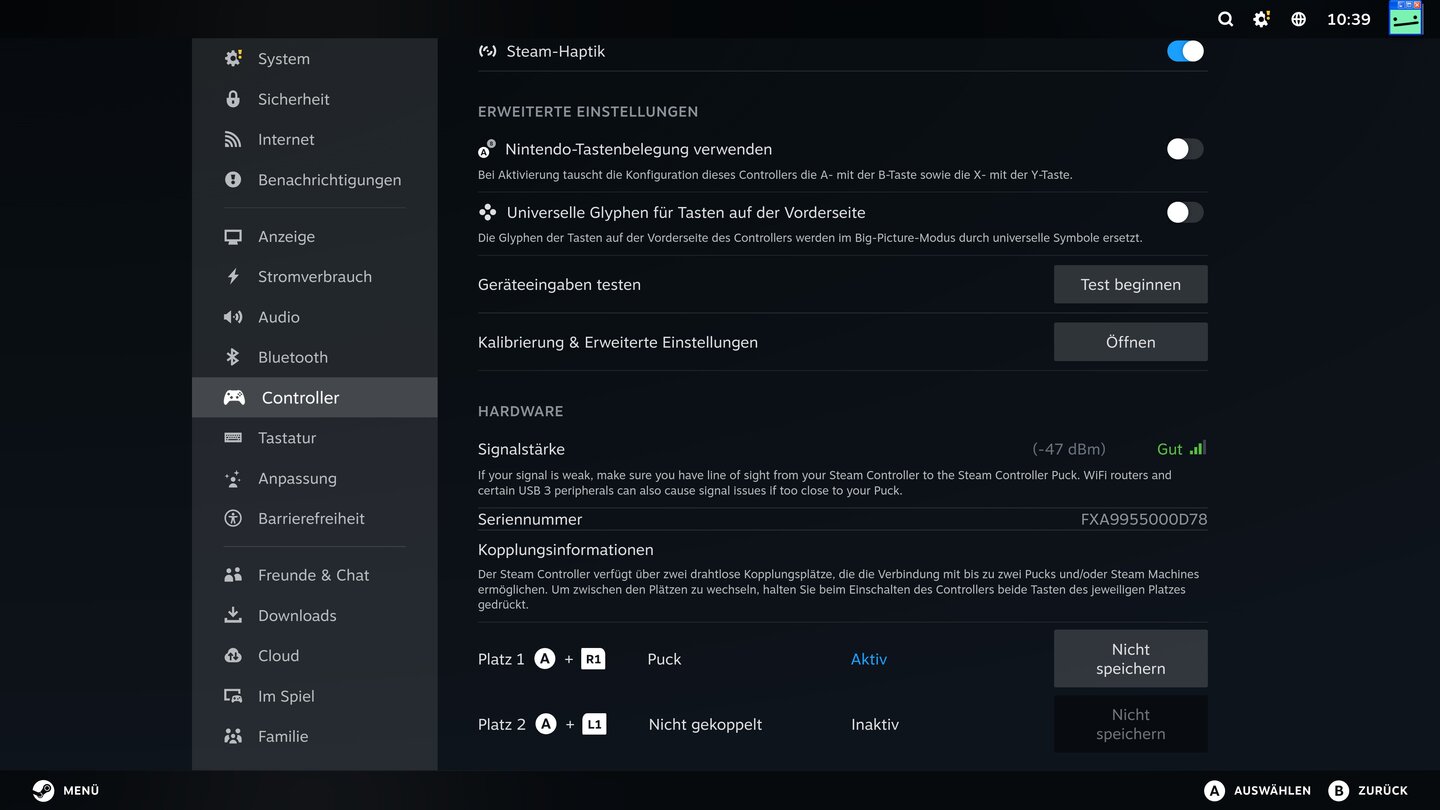Image resolution: width=1440 pixels, height=810 pixels.
Task: Go to Barrierefreiheit settings
Action: click(x=311, y=518)
